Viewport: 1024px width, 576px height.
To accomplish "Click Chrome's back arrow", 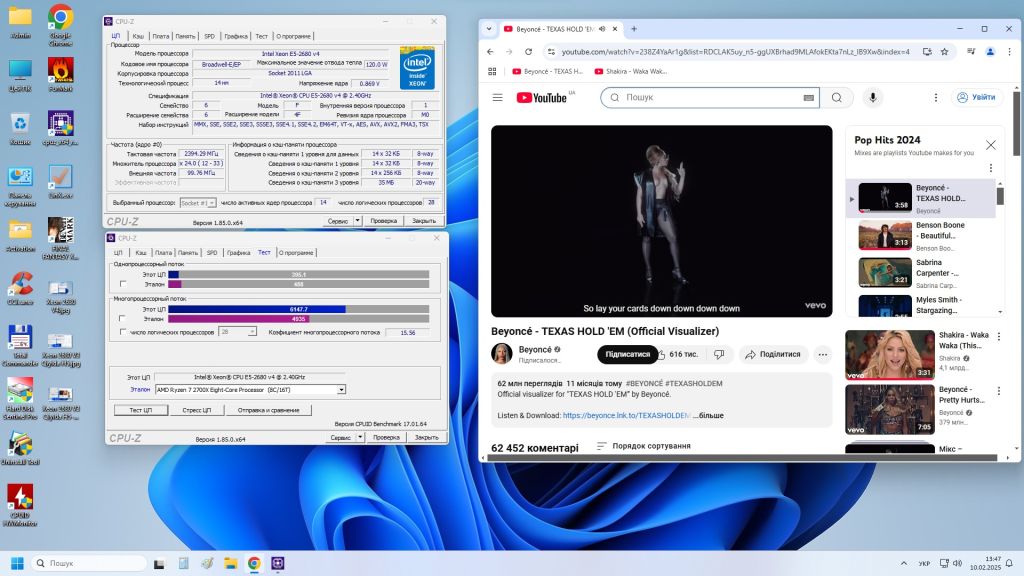I will tap(490, 52).
